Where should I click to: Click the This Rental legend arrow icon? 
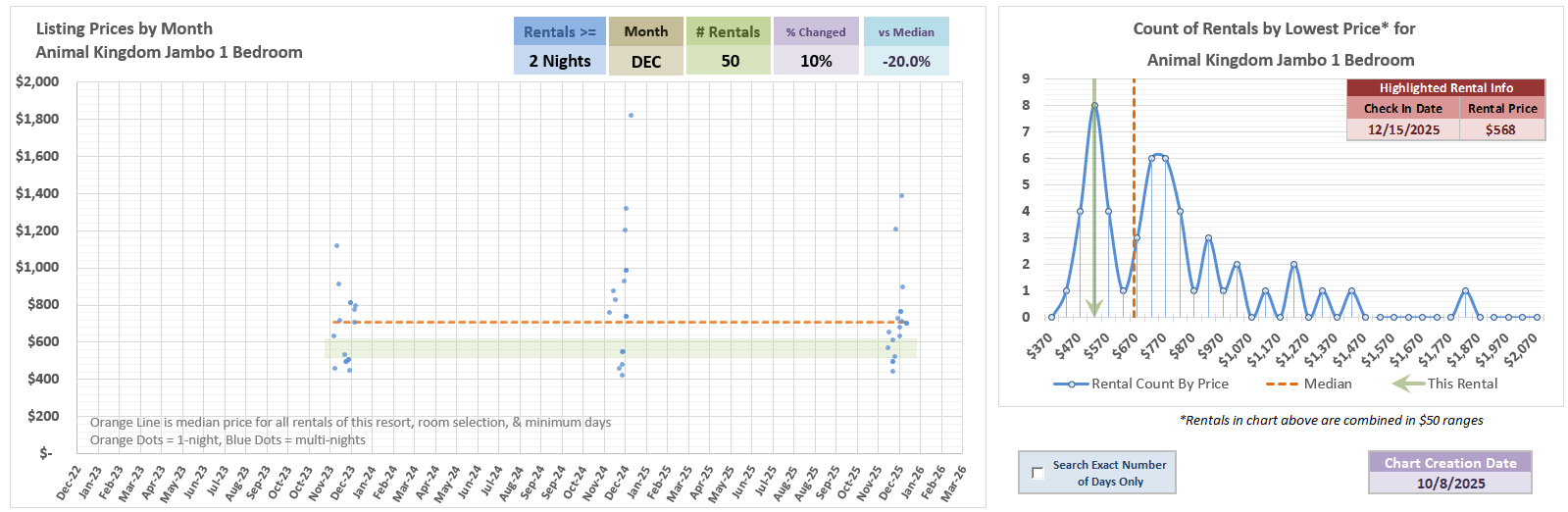[1408, 384]
